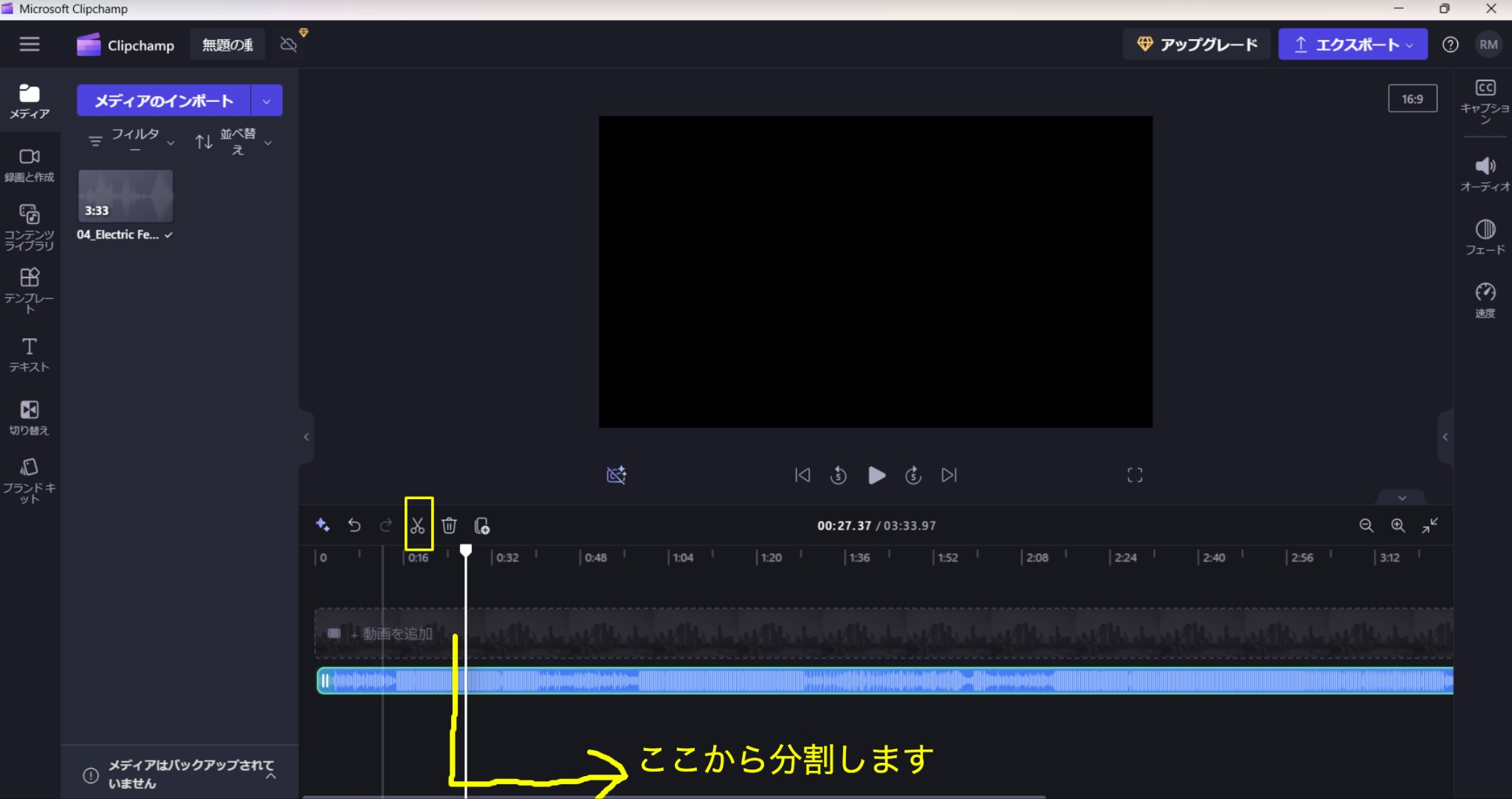Open the 並べ替え sort dropdown
The image size is (1512, 799).
pos(234,141)
